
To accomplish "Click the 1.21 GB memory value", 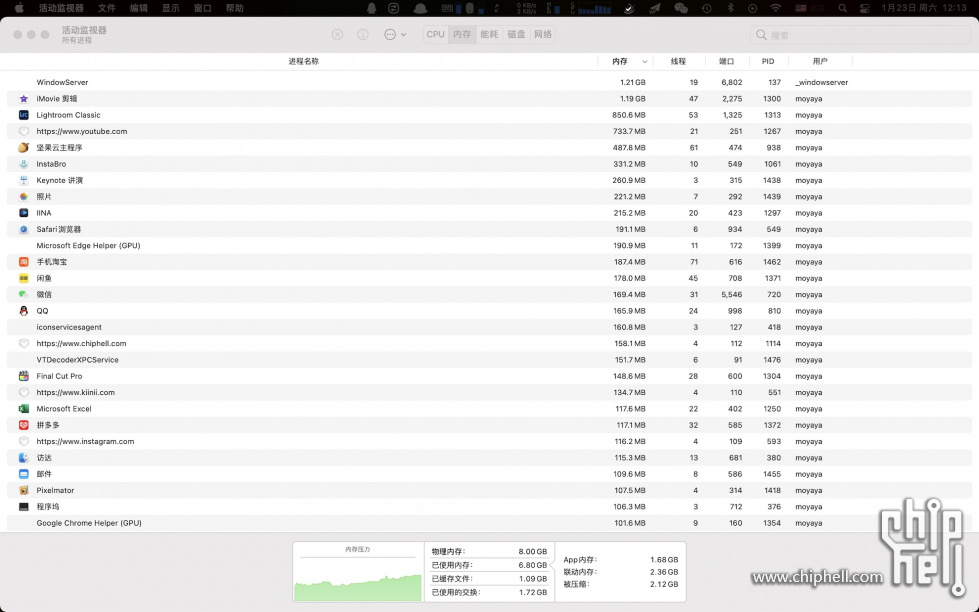I will tap(632, 82).
